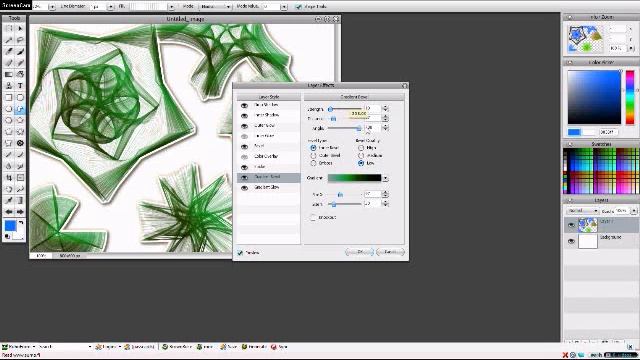The width and height of the screenshot is (640, 360).
Task: Swap foreground and background colors
Action: [21, 223]
